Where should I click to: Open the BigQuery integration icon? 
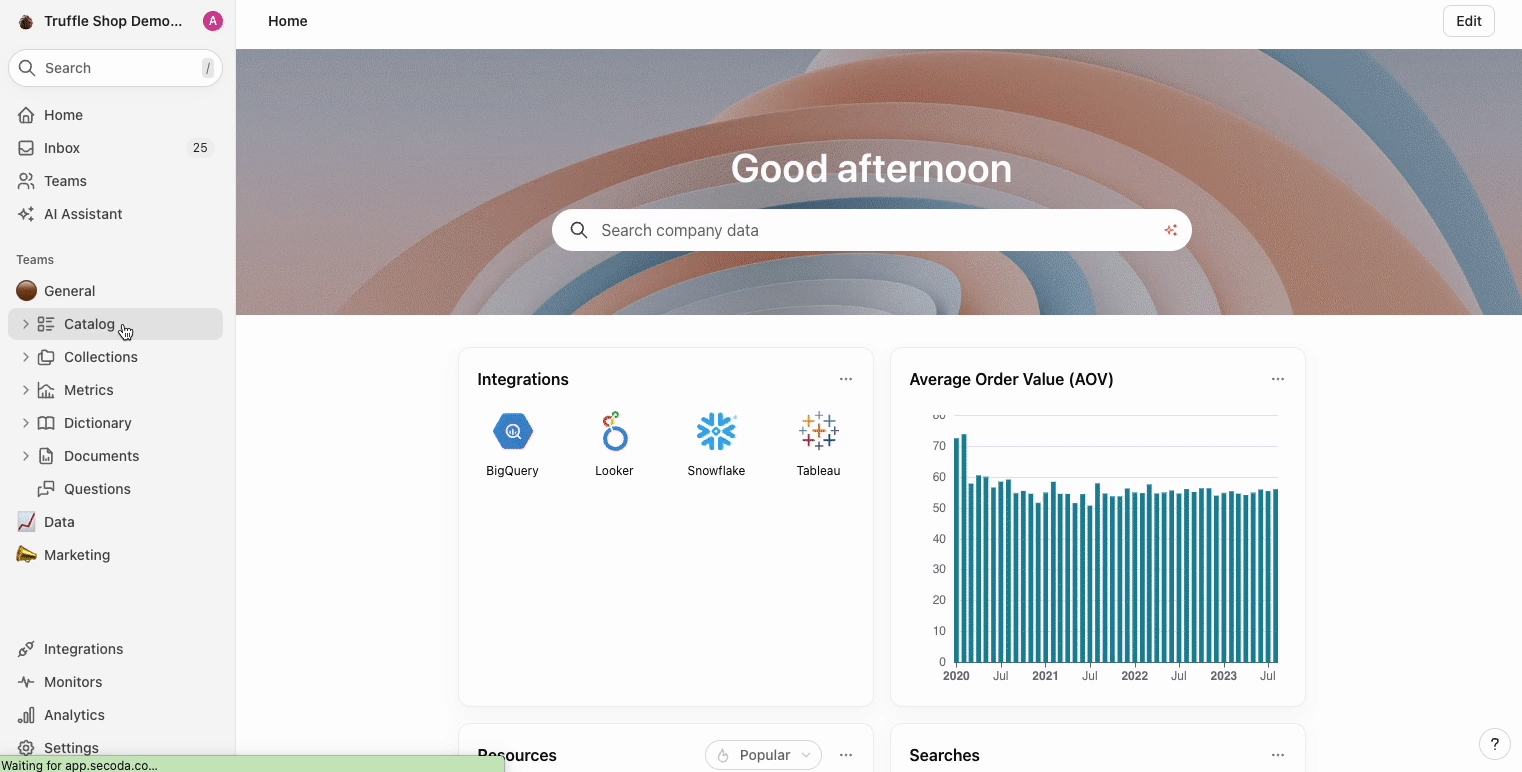(512, 432)
